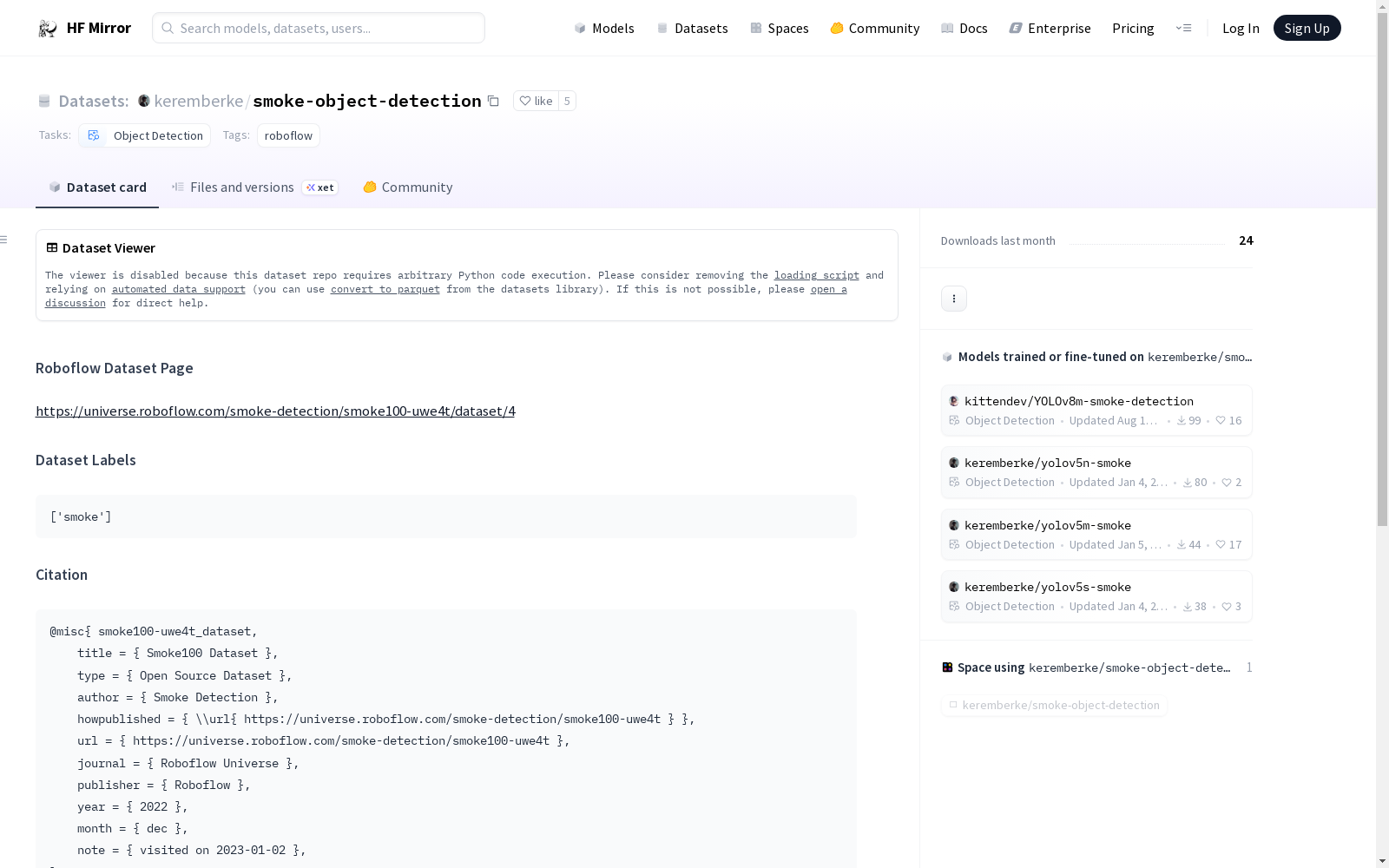Click the Dataset Viewer table icon
The height and width of the screenshot is (868, 1389).
coord(52,247)
